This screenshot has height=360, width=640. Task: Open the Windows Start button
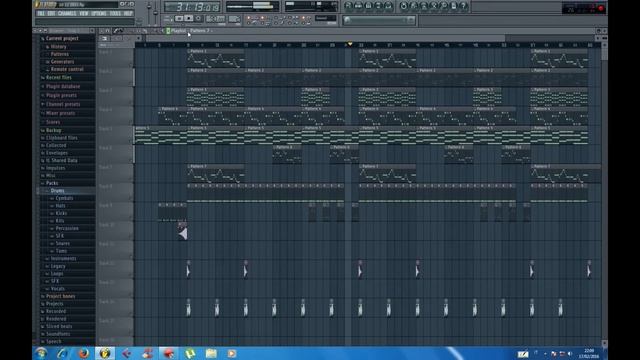coord(41,353)
